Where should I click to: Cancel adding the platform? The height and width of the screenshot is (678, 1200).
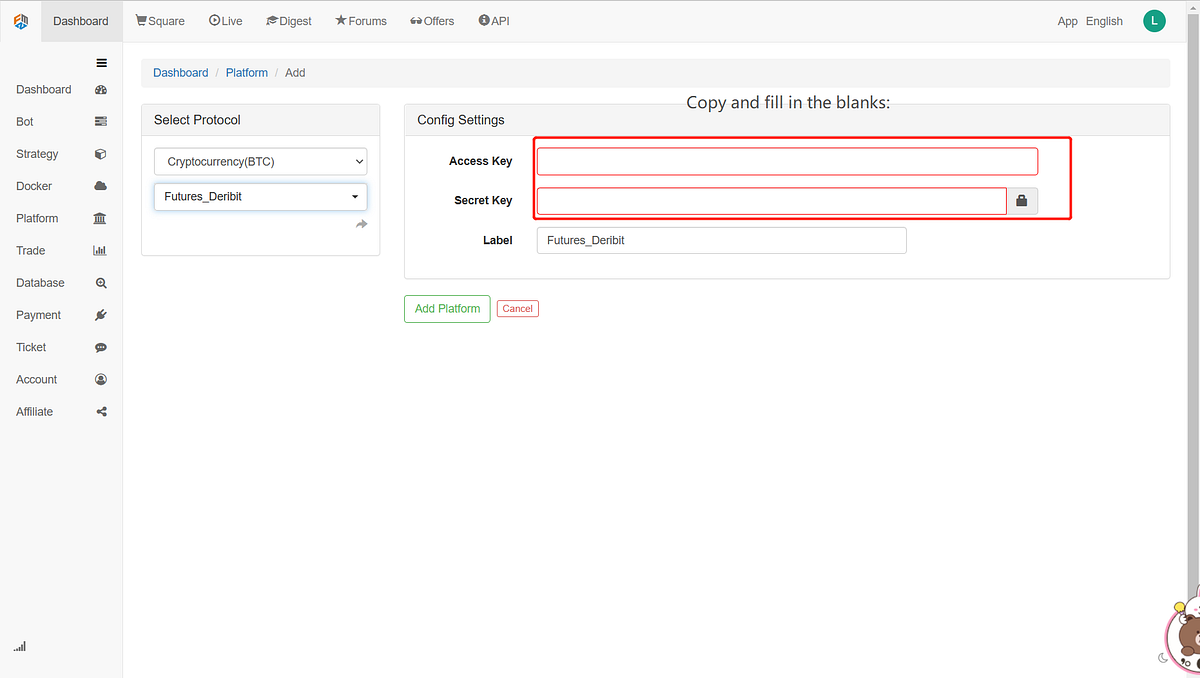point(517,308)
